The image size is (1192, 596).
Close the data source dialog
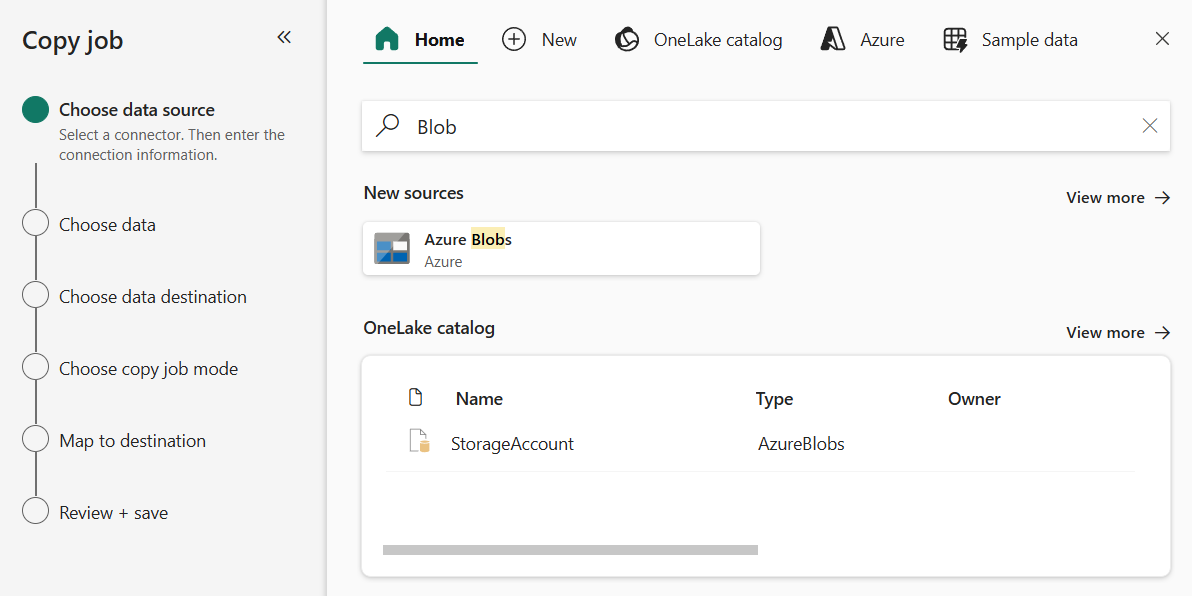point(1162,39)
